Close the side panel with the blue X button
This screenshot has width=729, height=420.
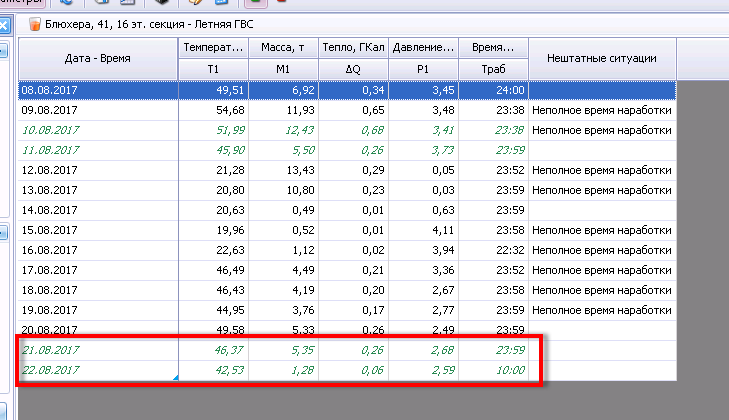[x=4, y=25]
